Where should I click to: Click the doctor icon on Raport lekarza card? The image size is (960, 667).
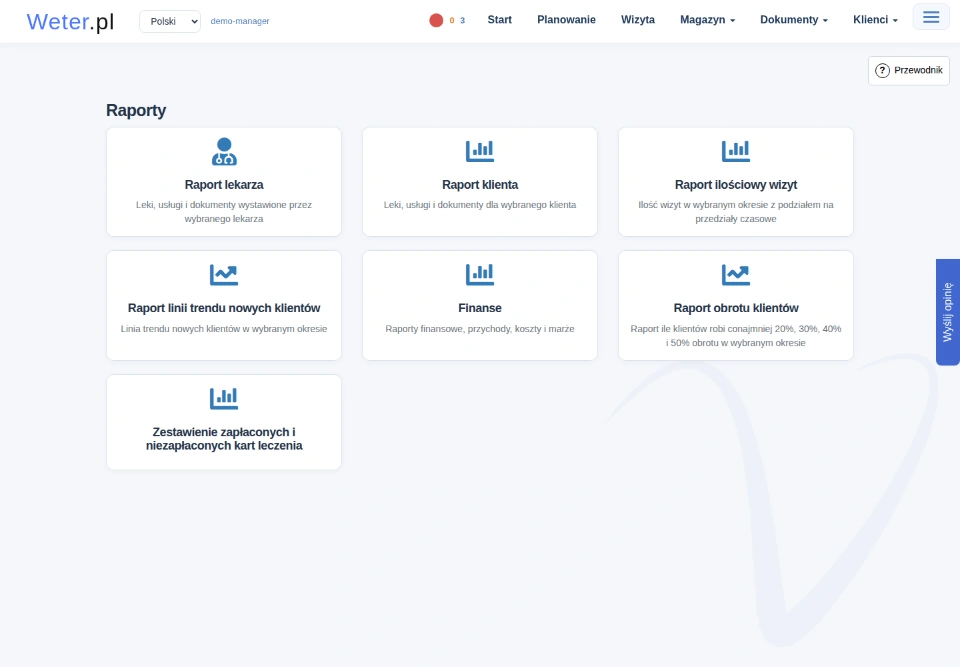point(224,151)
